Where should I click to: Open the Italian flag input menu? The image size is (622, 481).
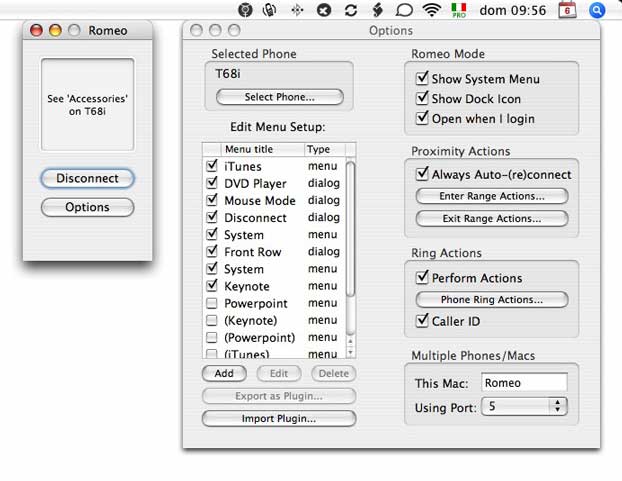point(459,10)
